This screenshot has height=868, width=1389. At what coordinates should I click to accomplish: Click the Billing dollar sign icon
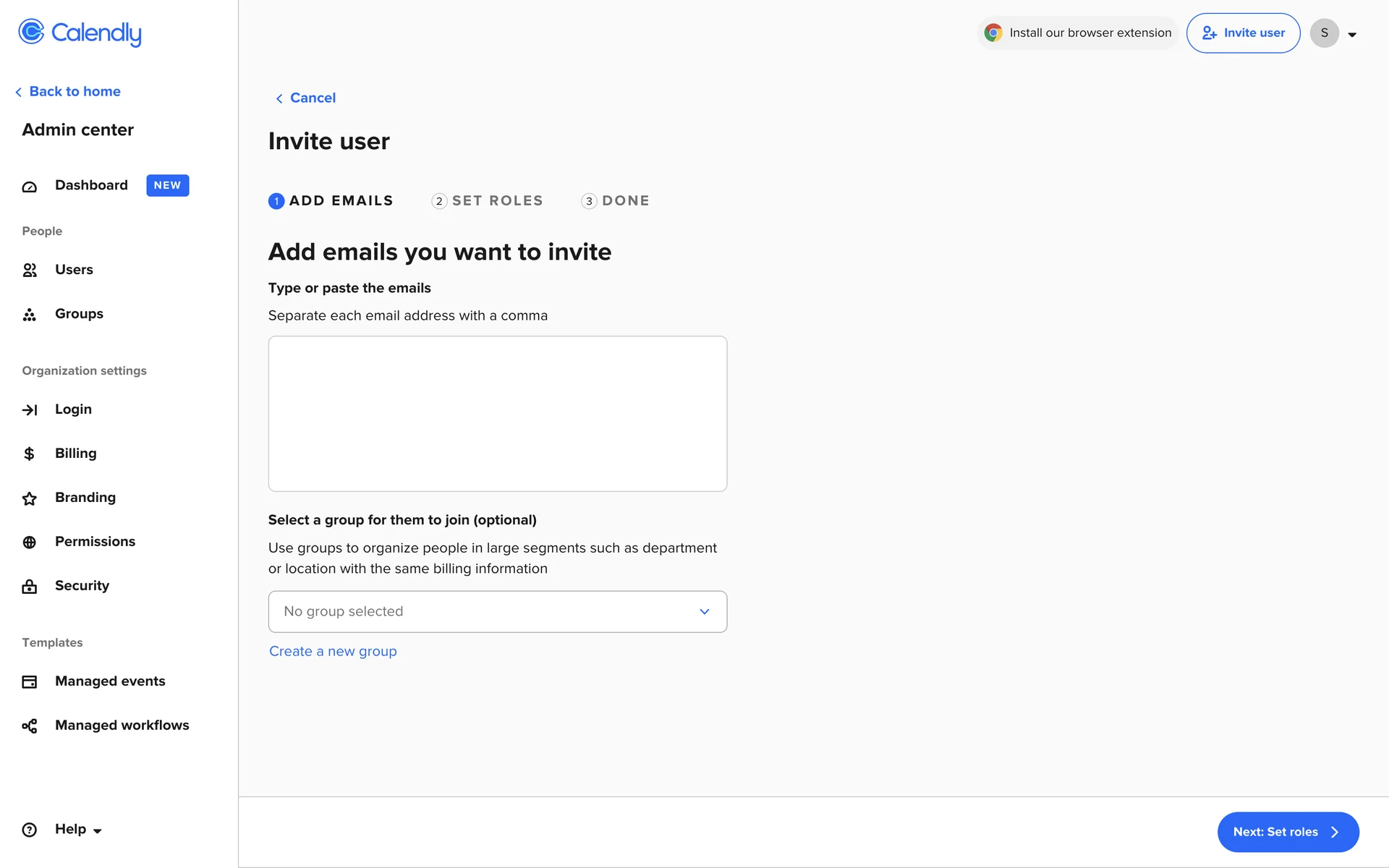click(29, 454)
